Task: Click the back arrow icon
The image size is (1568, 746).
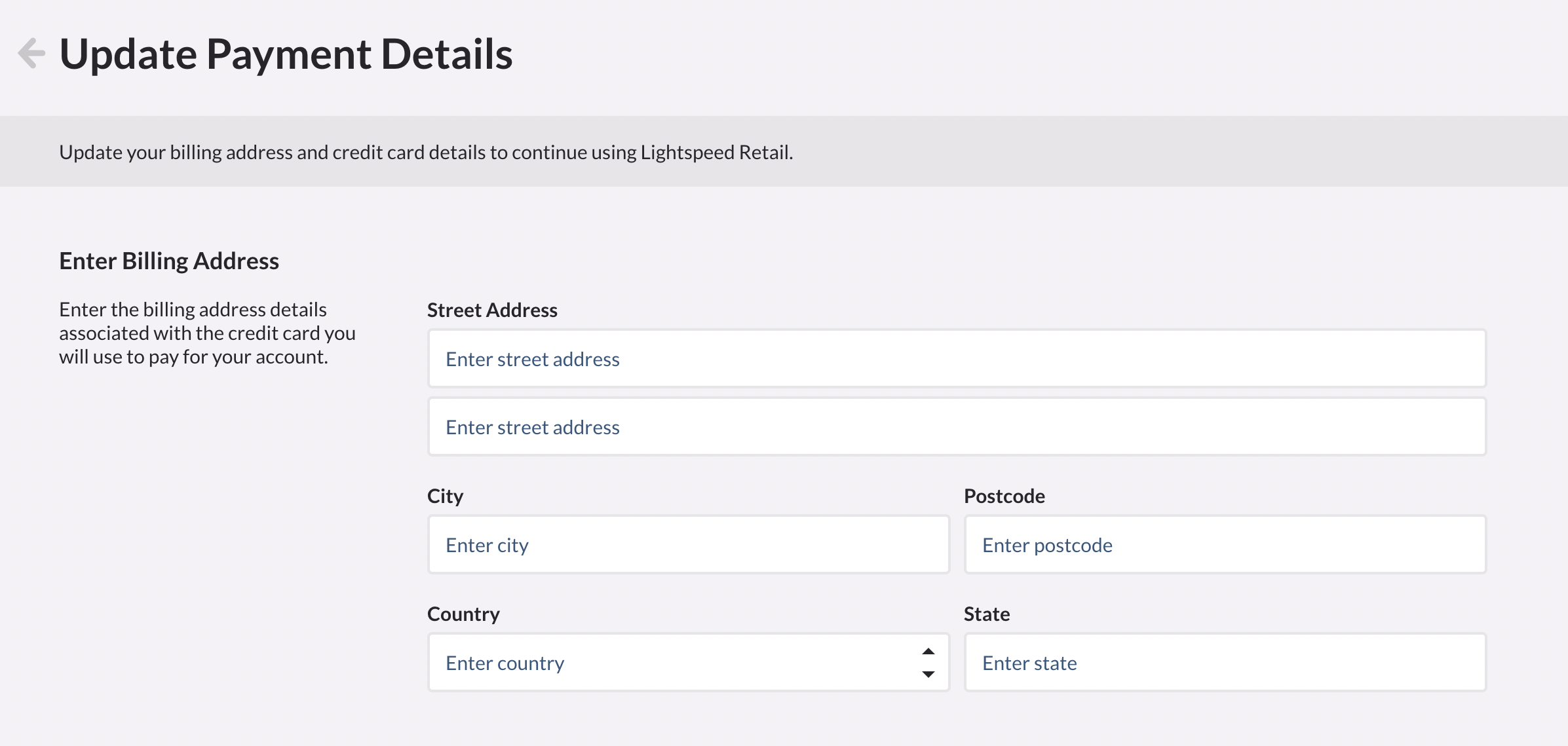Action: coord(31,53)
